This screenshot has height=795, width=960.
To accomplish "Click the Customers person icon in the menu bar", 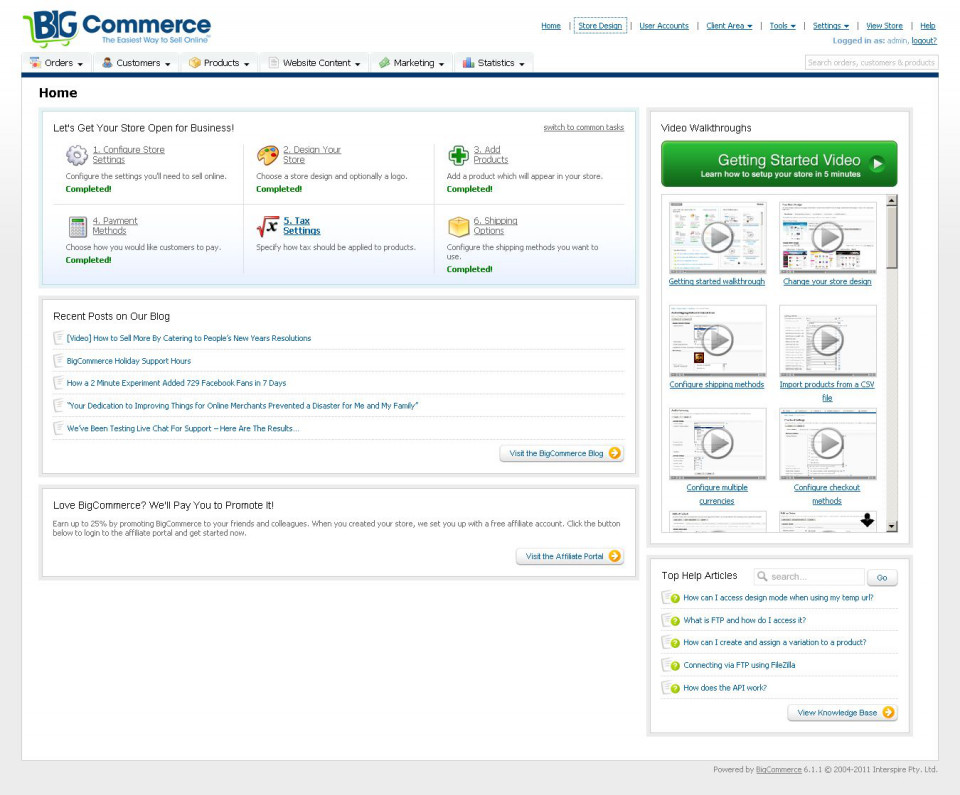I will click(107, 62).
